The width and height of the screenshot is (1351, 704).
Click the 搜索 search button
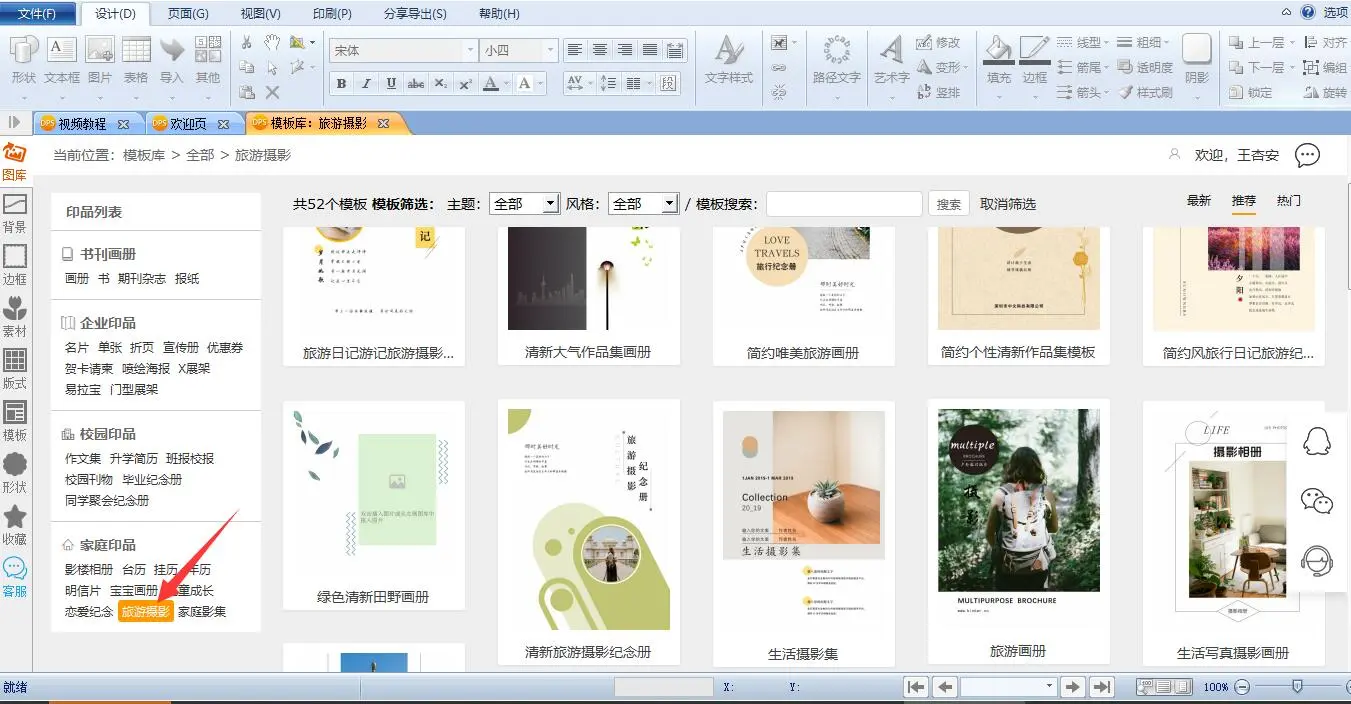[x=948, y=204]
